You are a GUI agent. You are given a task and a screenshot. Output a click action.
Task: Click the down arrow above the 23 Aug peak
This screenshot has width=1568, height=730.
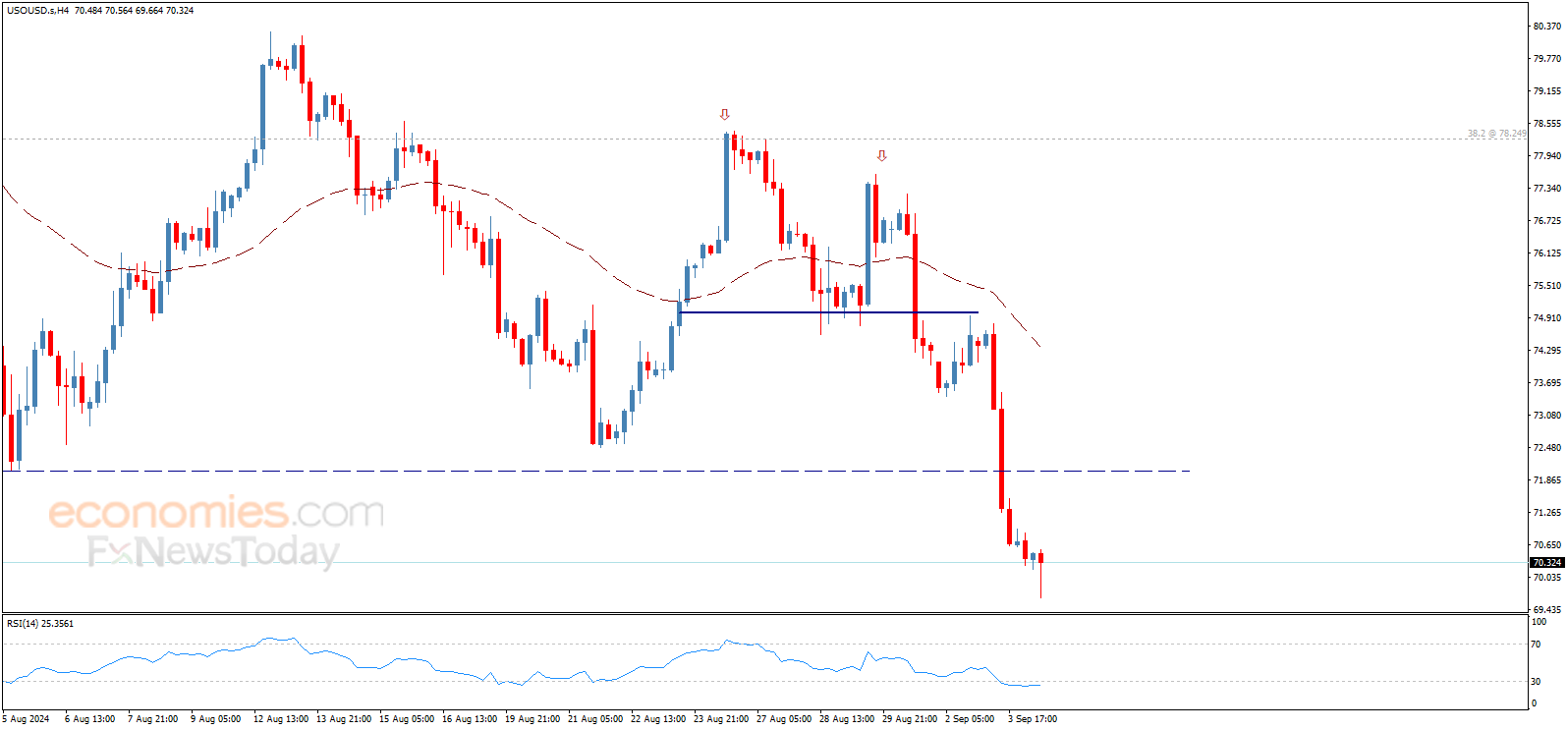[725, 115]
